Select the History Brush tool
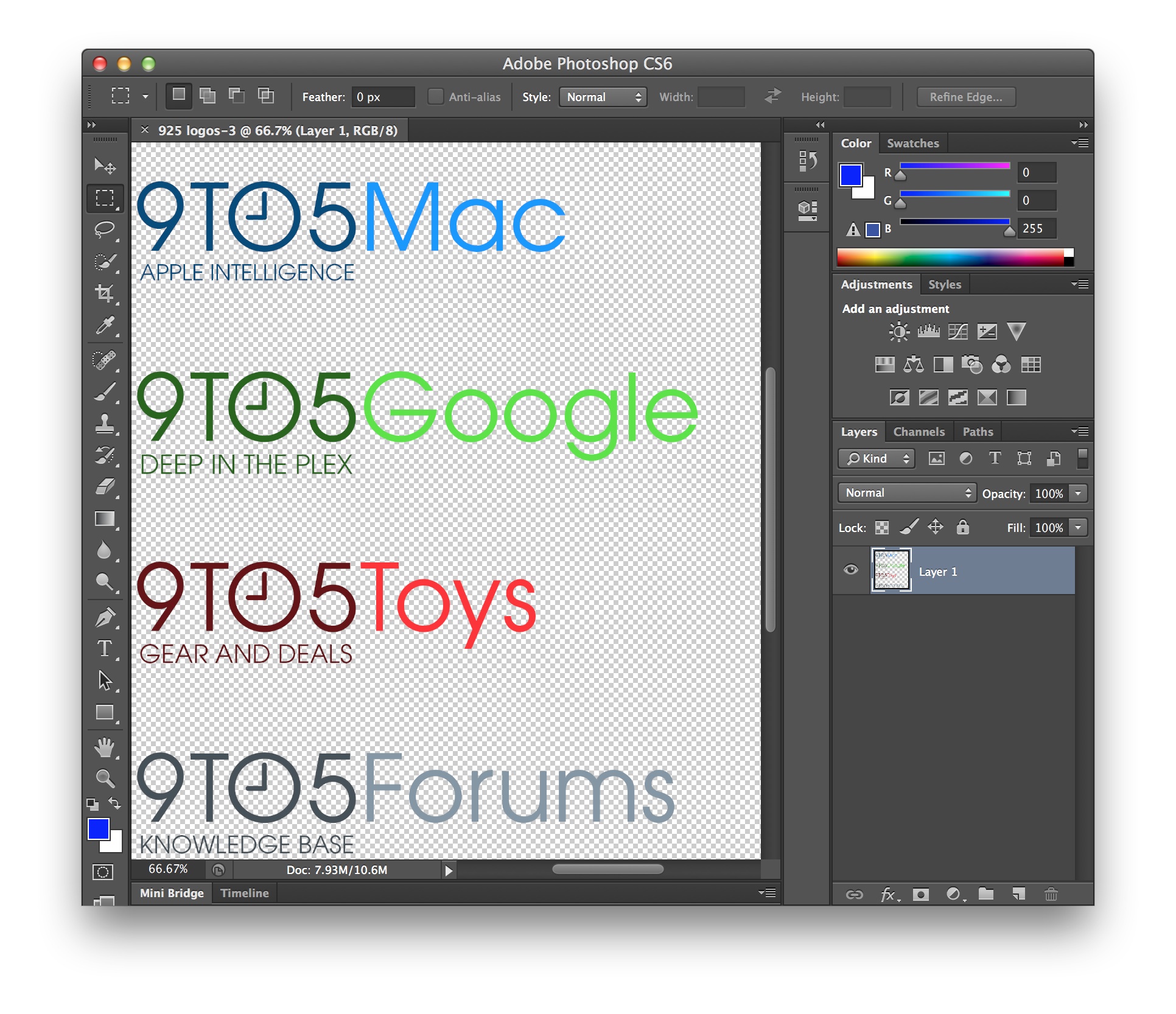Viewport: 1176px width, 1014px height. 105,455
